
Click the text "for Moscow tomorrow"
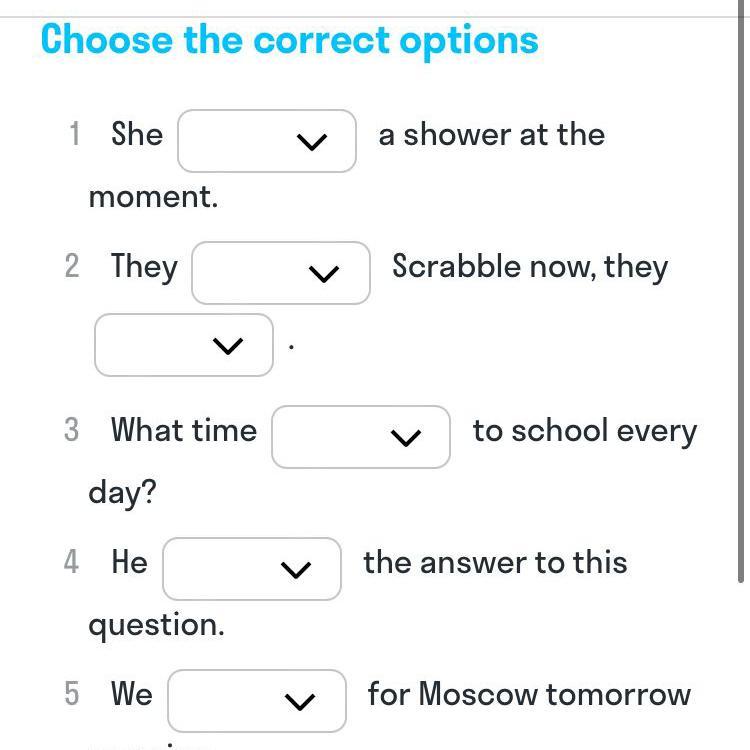(529, 694)
